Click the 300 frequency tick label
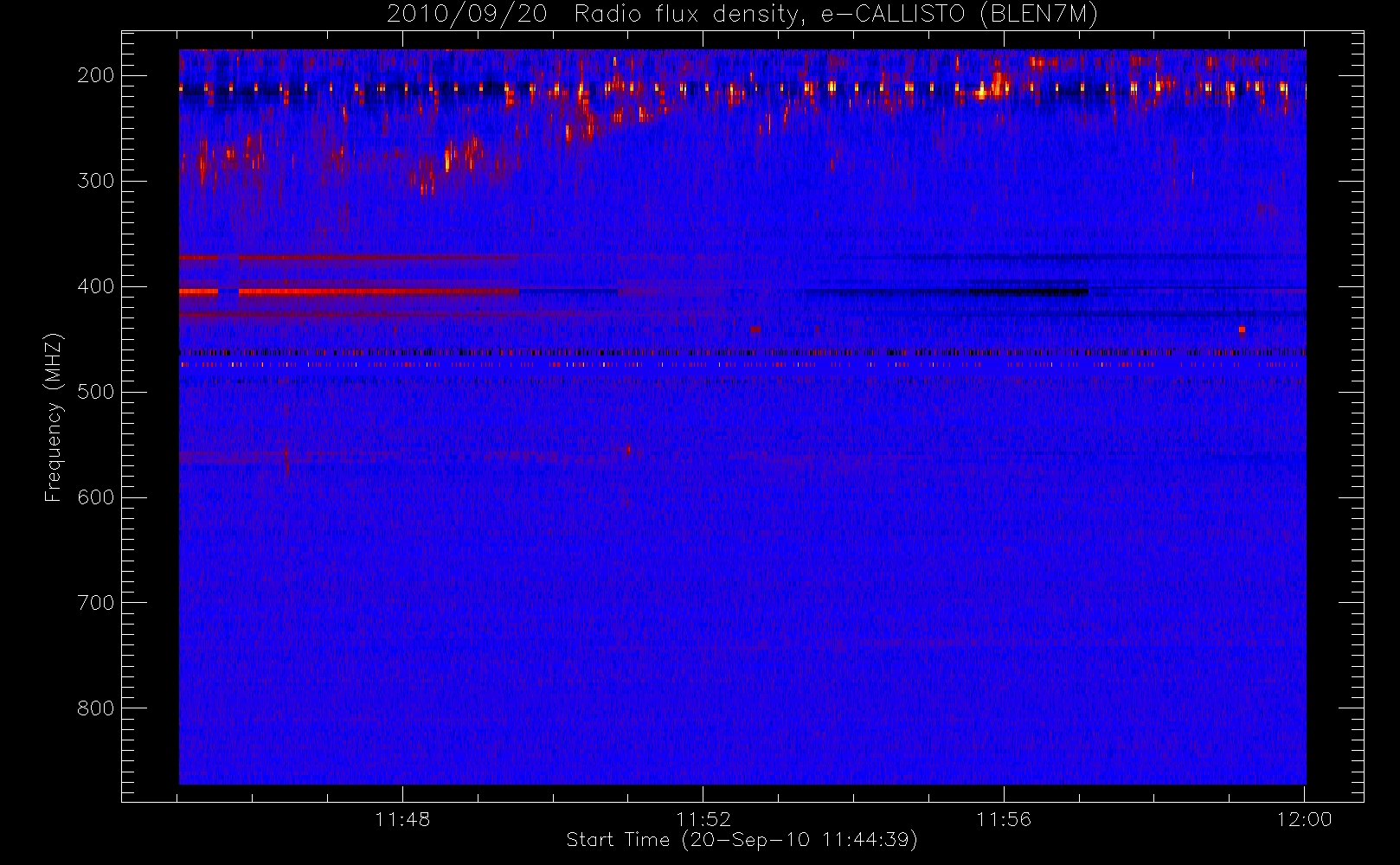 96,181
